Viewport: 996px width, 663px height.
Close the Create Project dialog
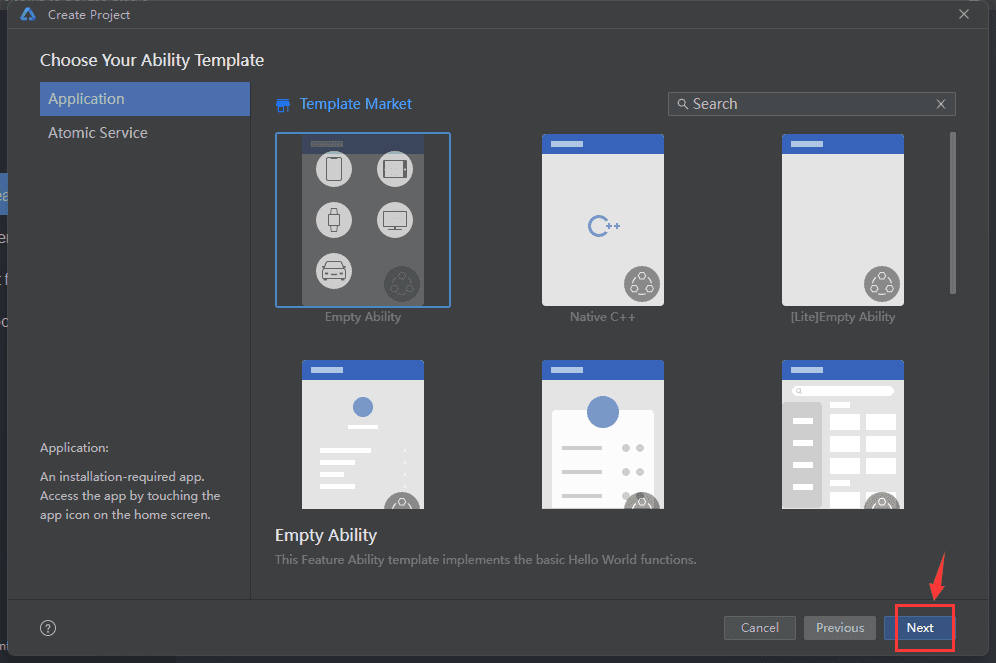click(964, 14)
